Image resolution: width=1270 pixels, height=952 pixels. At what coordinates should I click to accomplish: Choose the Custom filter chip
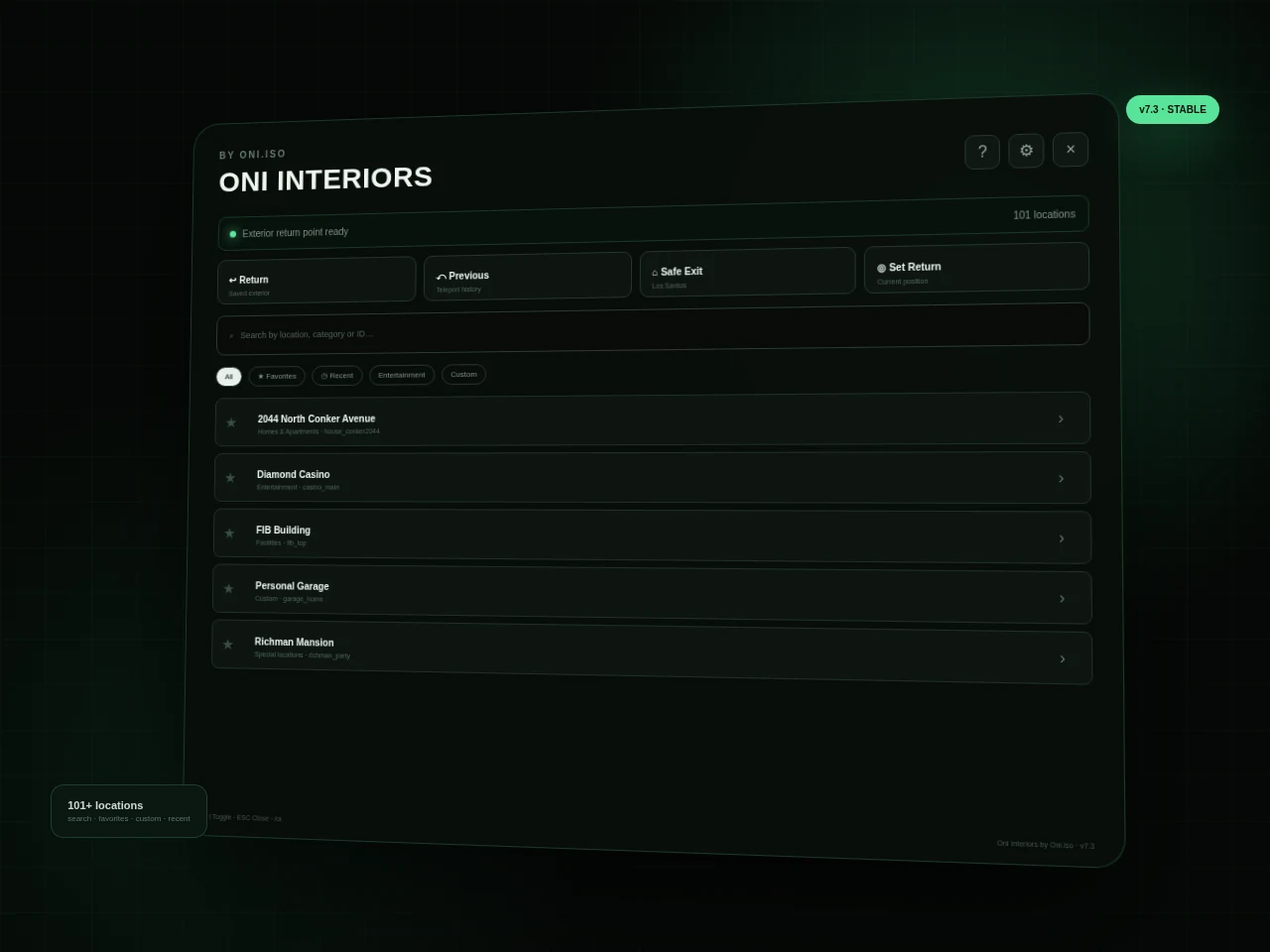[463, 375]
